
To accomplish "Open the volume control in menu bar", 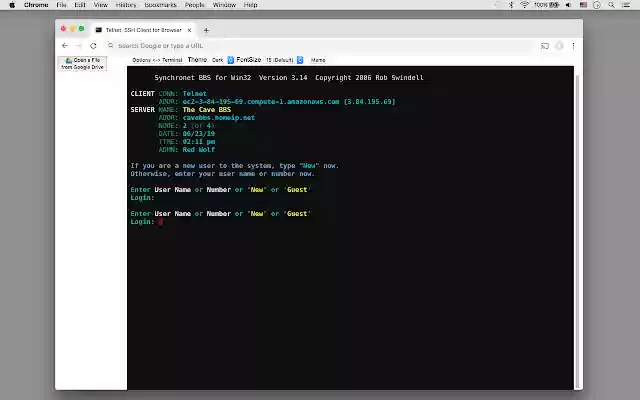I will coord(569,5).
